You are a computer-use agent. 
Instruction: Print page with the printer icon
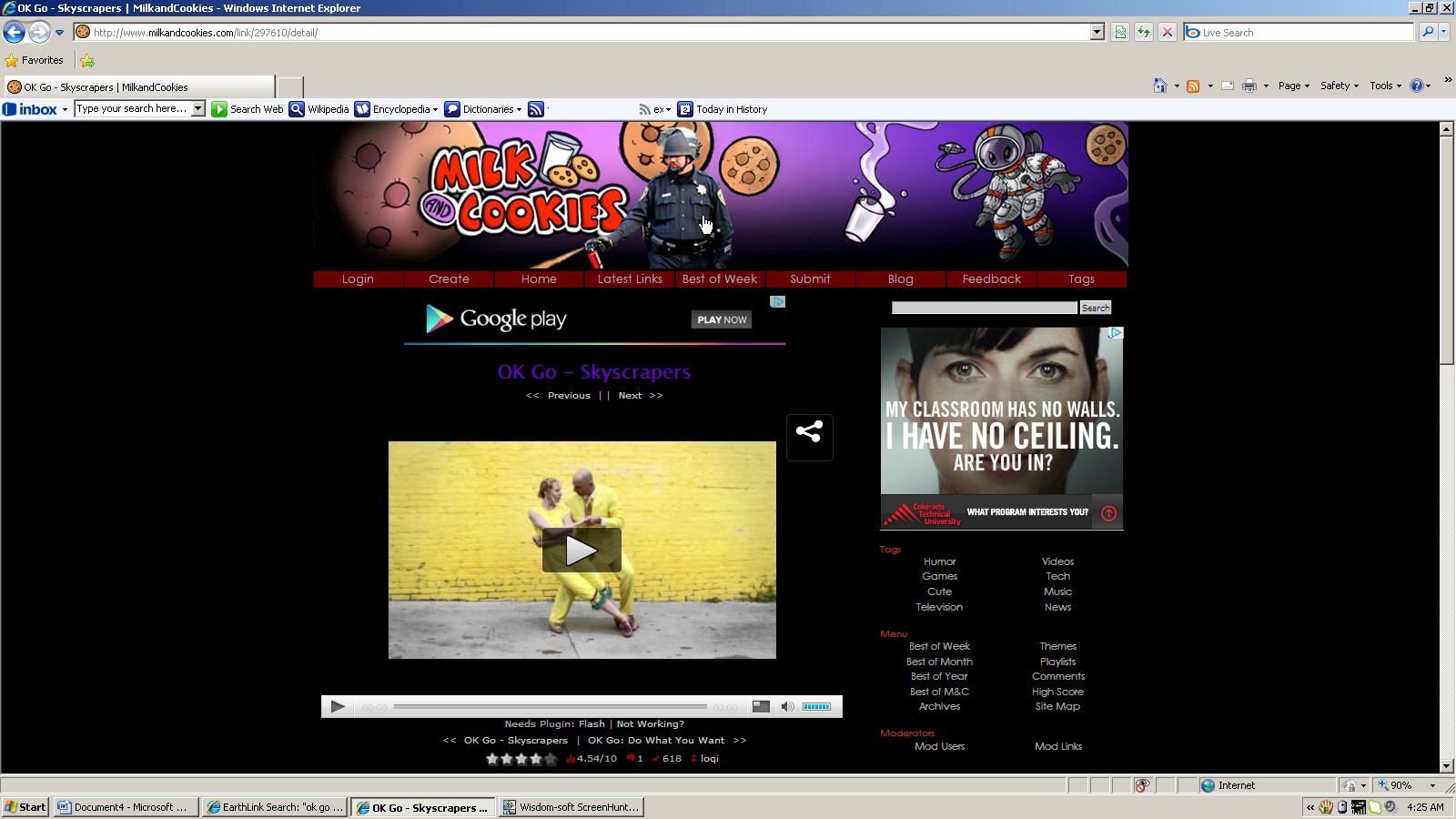click(x=1249, y=86)
